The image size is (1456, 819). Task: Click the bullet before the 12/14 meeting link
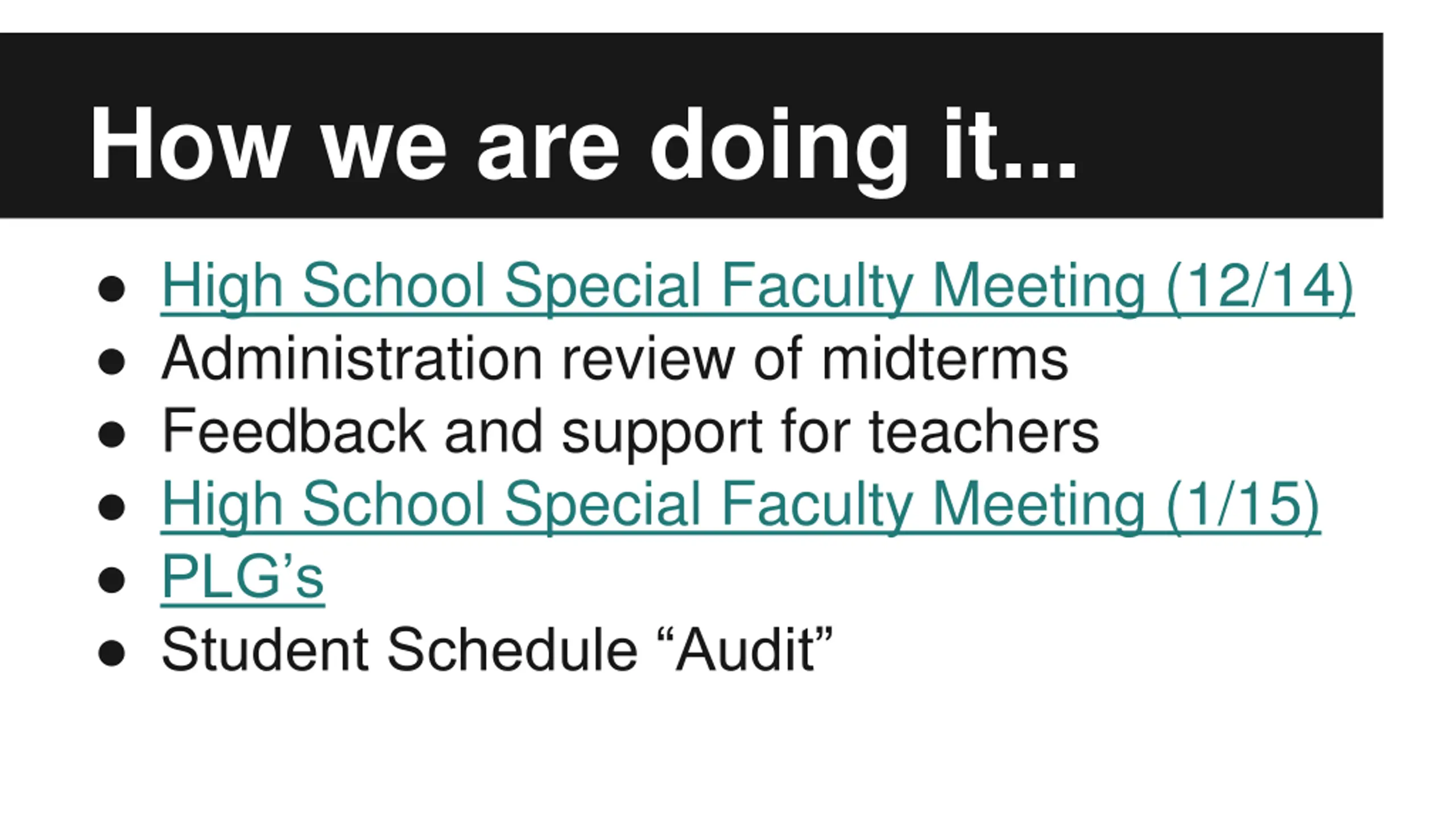pyautogui.click(x=111, y=289)
